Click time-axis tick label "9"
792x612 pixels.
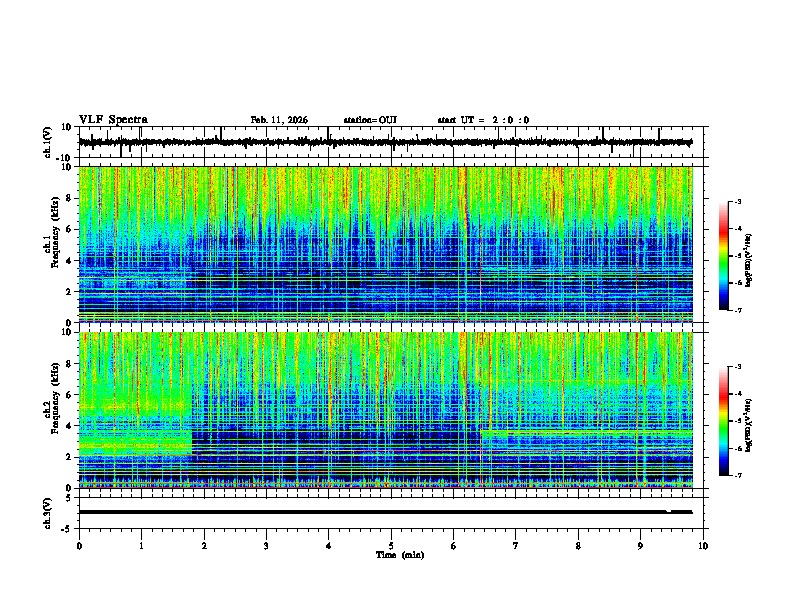tap(640, 546)
